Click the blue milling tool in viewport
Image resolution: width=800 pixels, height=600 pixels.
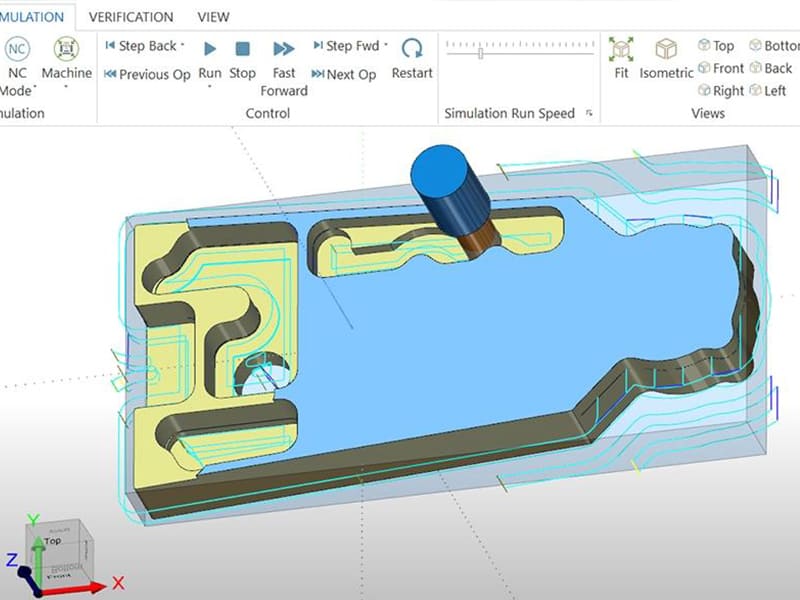[451, 191]
